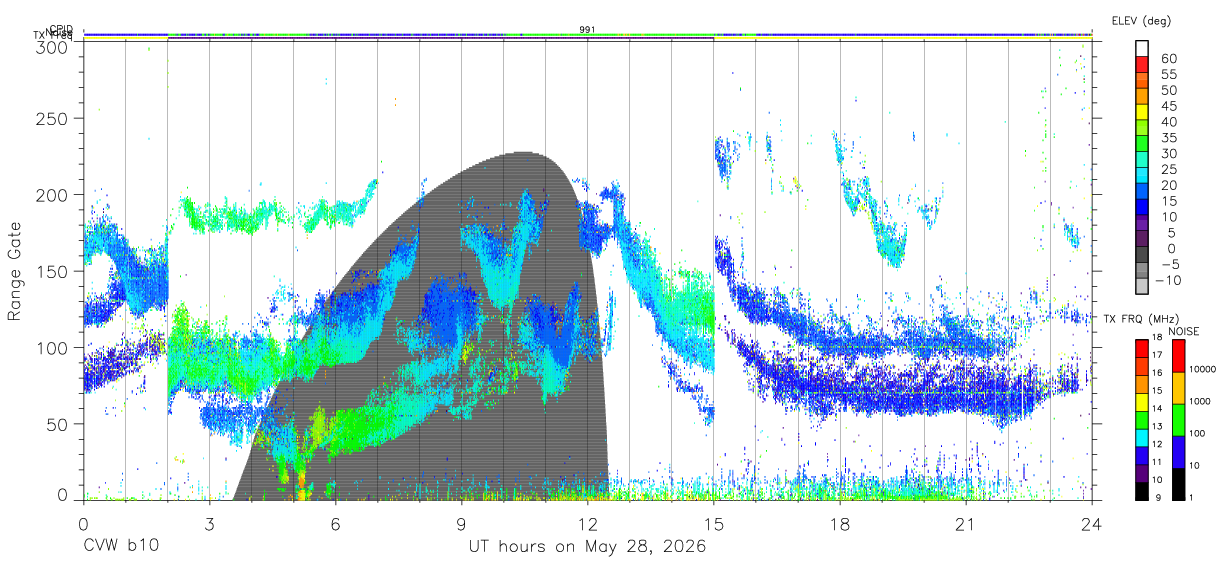Select the green swatch in NOISE legend

tap(1178, 420)
